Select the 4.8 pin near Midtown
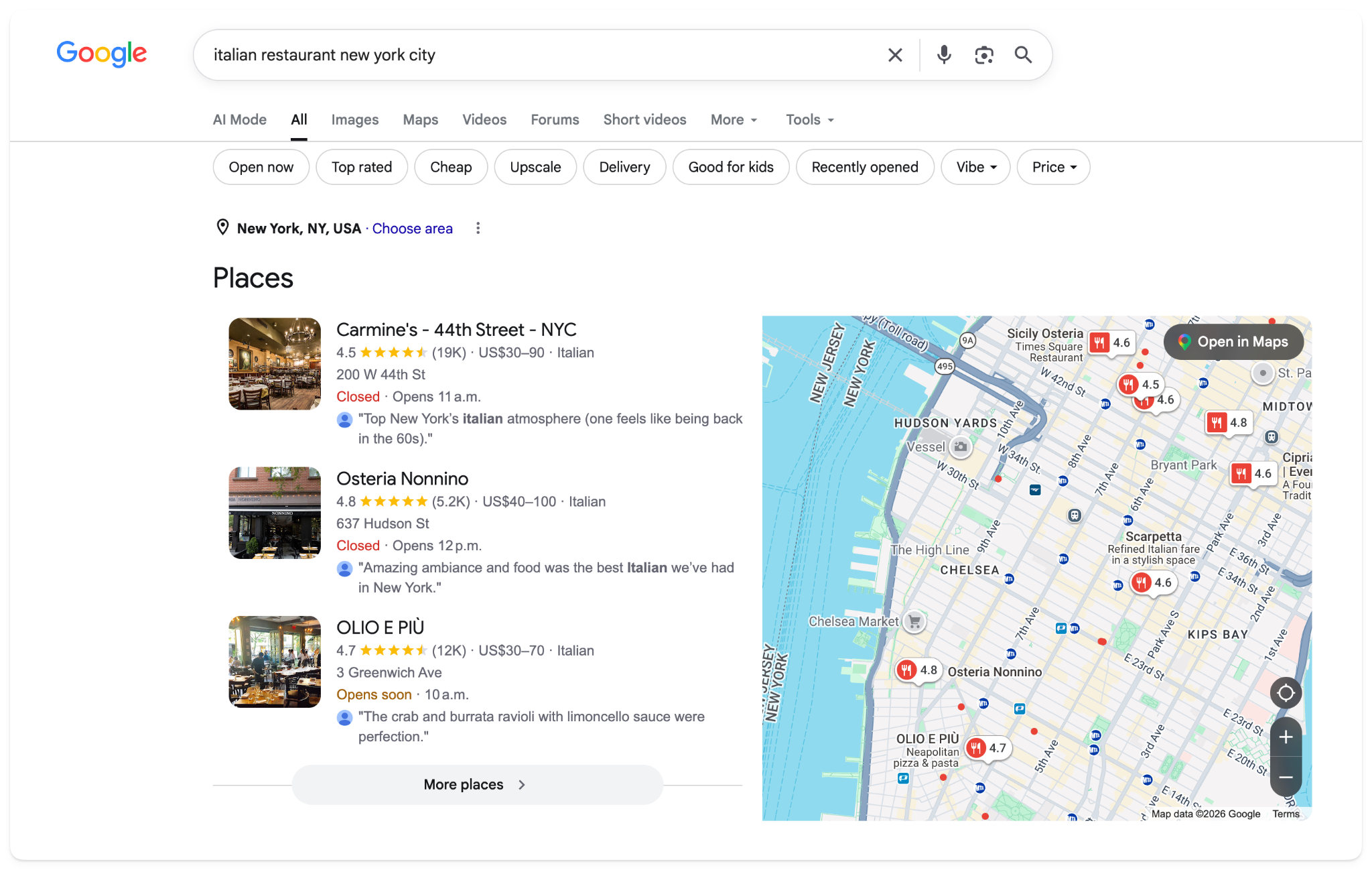 1229,423
